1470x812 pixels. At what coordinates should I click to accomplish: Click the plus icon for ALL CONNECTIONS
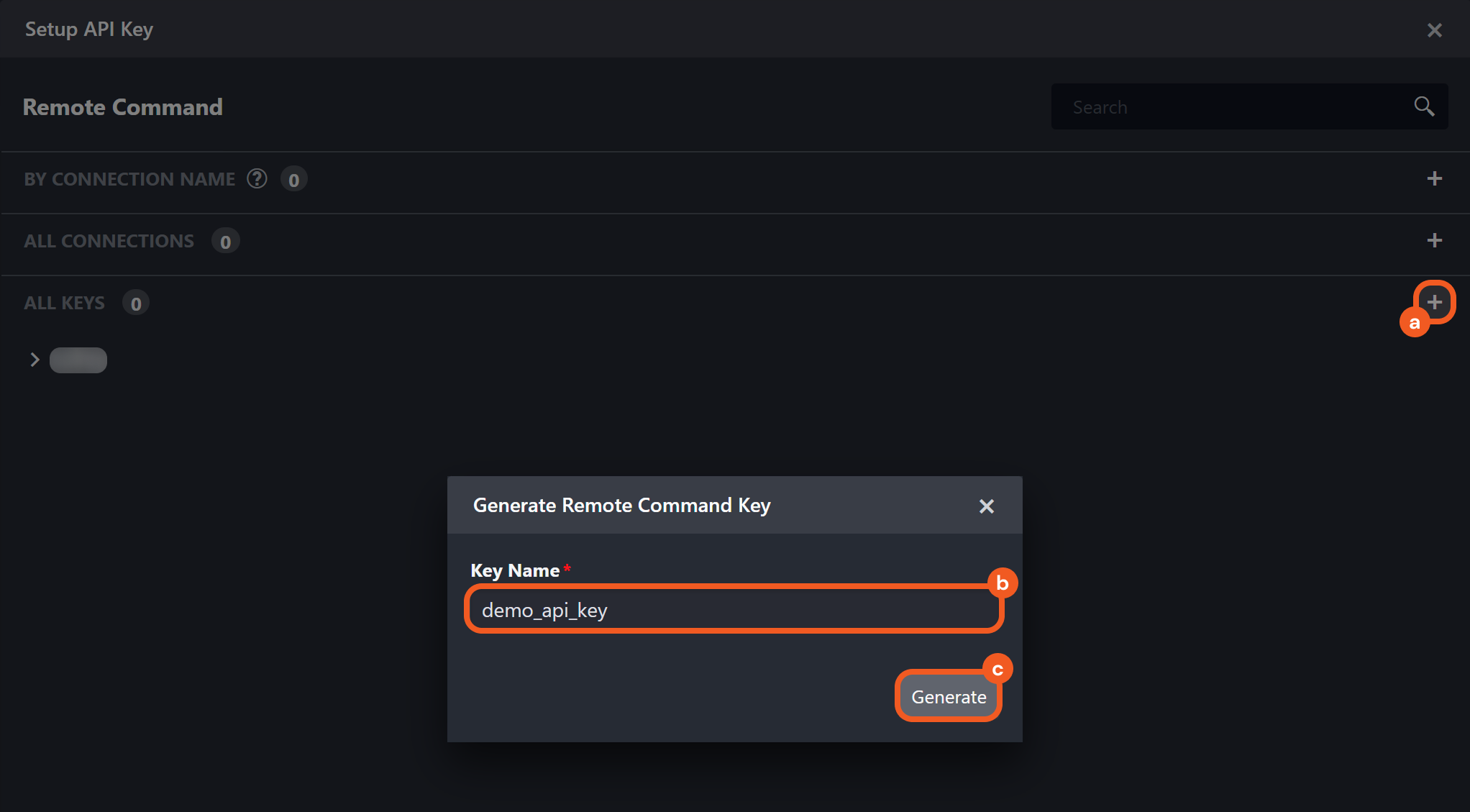coord(1434,240)
